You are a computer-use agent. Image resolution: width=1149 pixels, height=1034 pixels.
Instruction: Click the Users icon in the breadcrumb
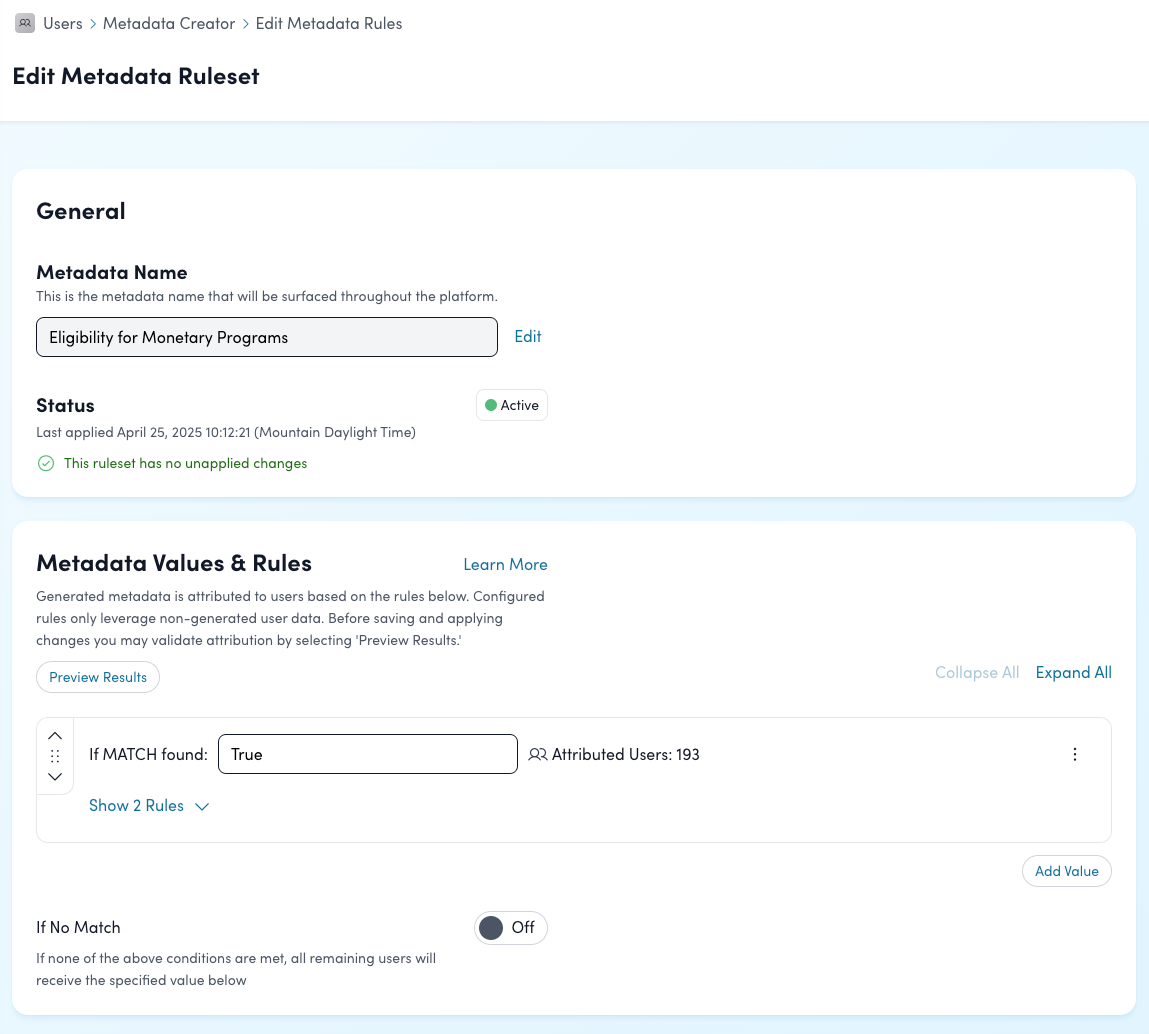(x=25, y=23)
